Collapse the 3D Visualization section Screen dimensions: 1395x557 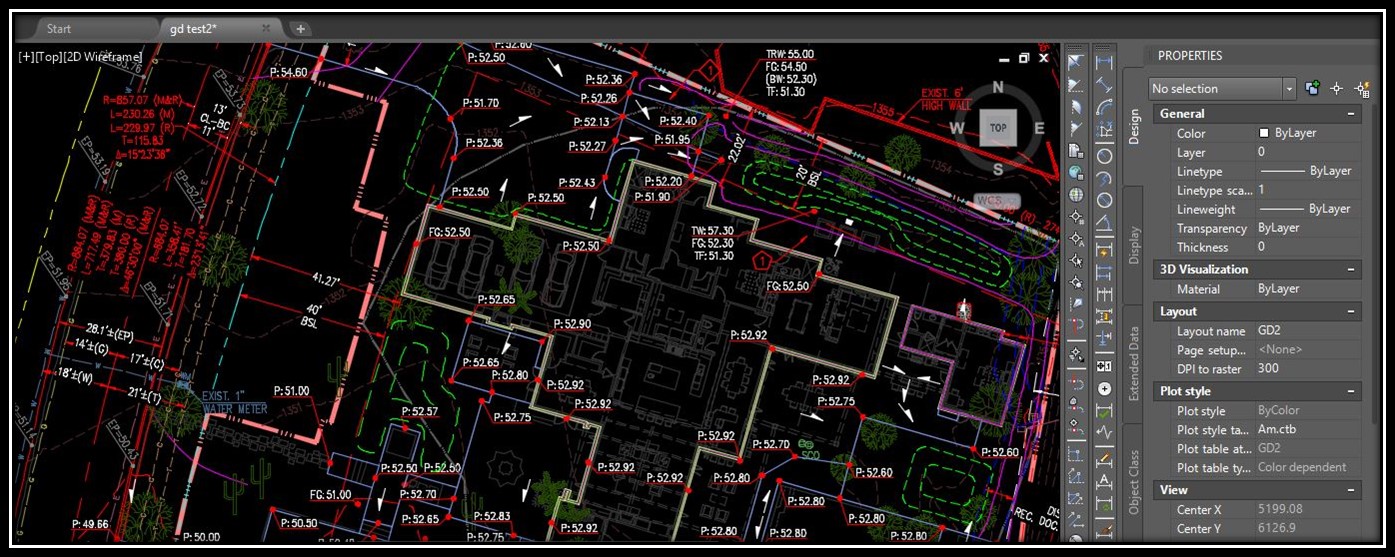(1351, 270)
